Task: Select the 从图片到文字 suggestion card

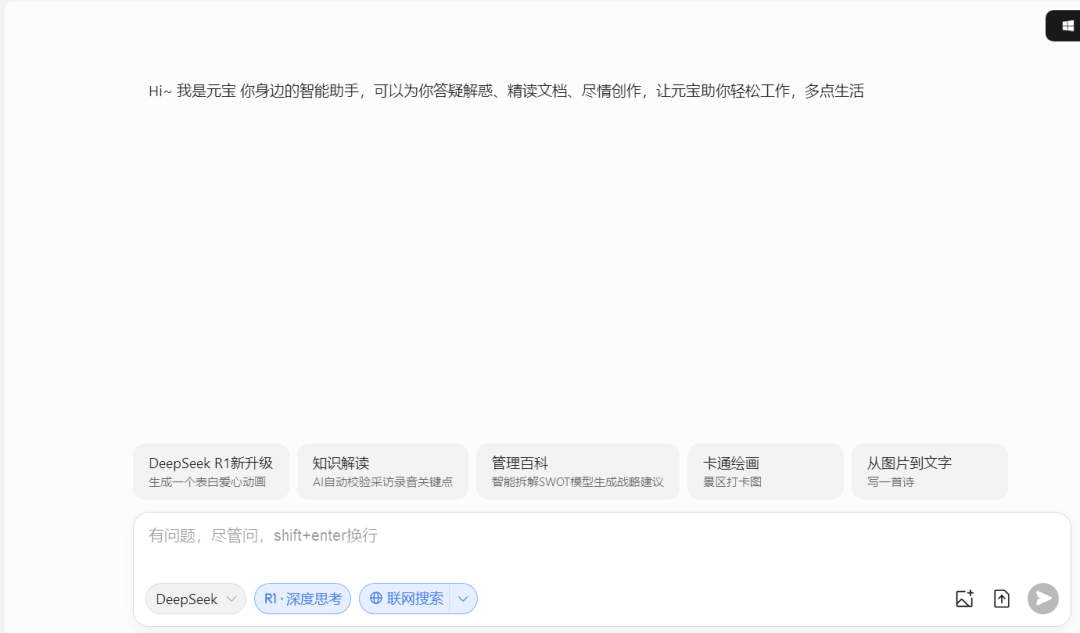Action: click(x=929, y=471)
